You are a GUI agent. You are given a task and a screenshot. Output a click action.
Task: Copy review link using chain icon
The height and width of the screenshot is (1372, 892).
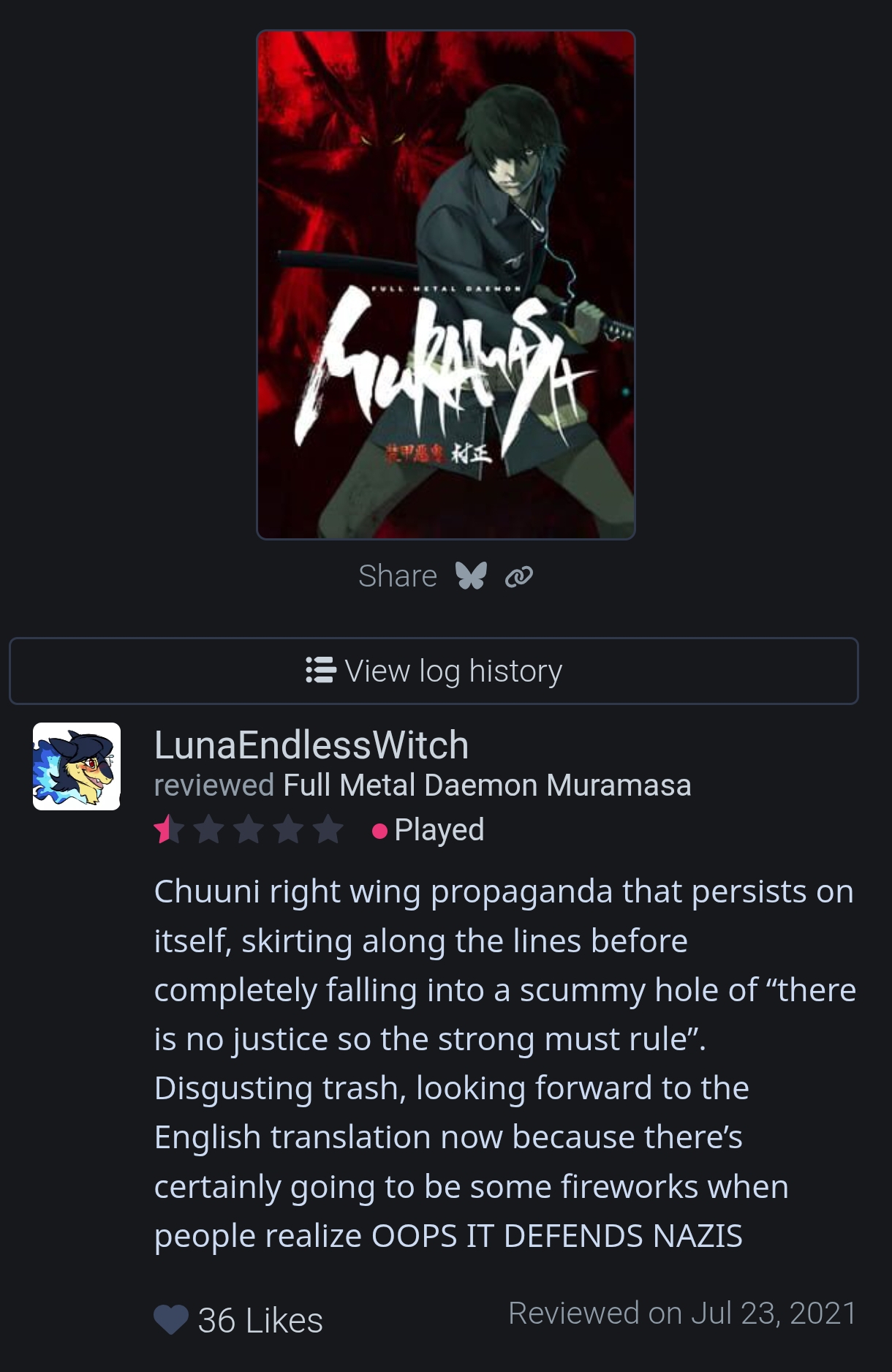click(x=519, y=577)
